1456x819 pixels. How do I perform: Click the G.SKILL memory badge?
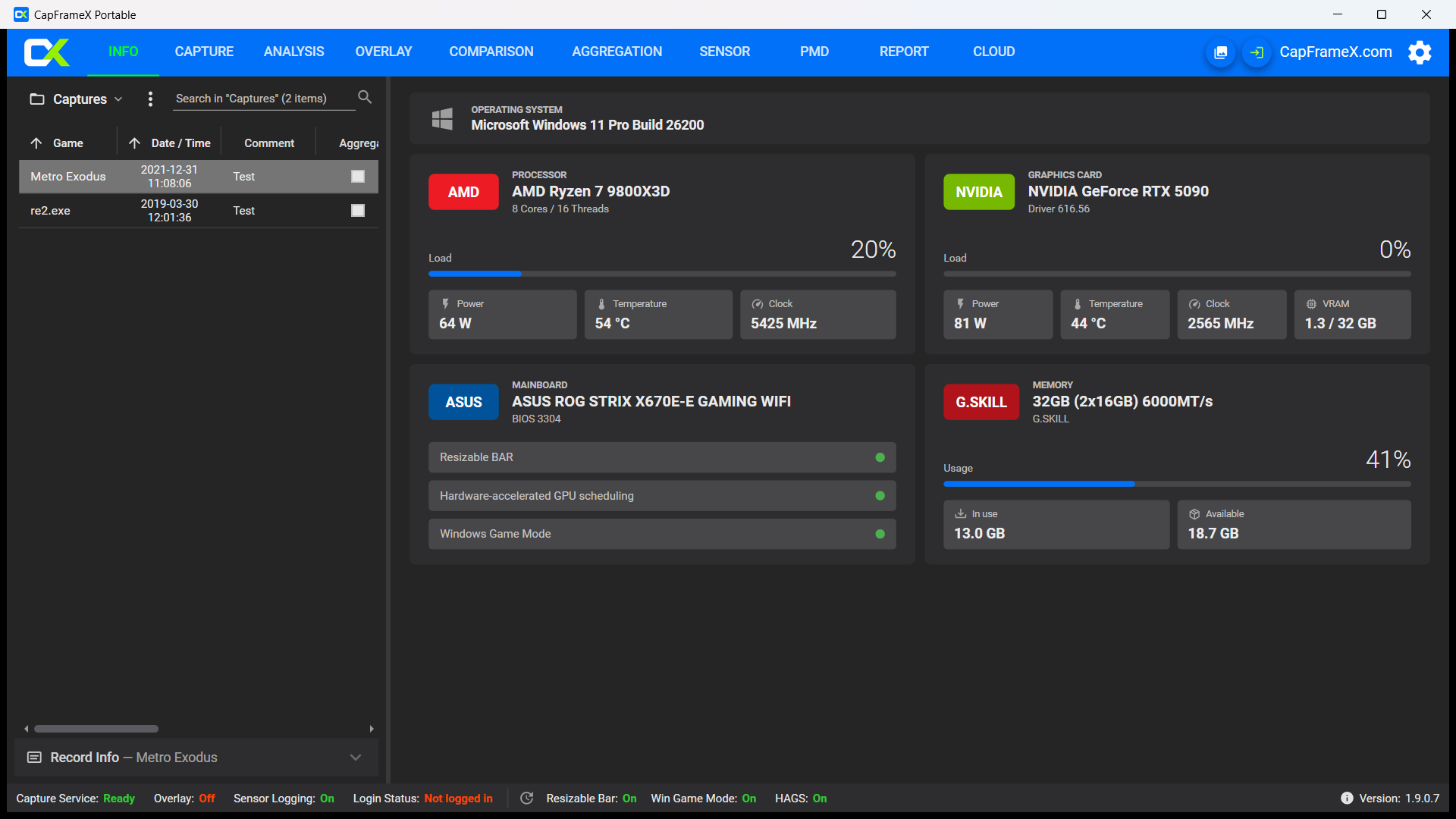(x=981, y=402)
